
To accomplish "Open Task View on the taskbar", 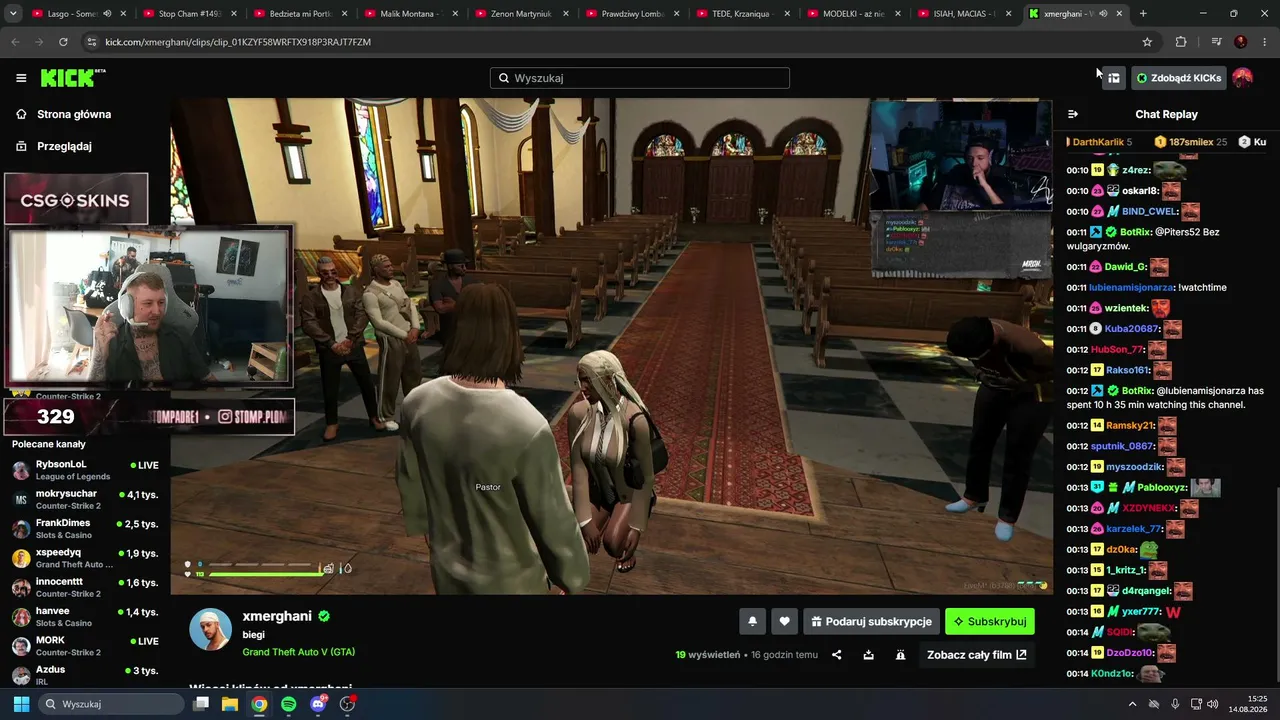I will click(x=201, y=704).
